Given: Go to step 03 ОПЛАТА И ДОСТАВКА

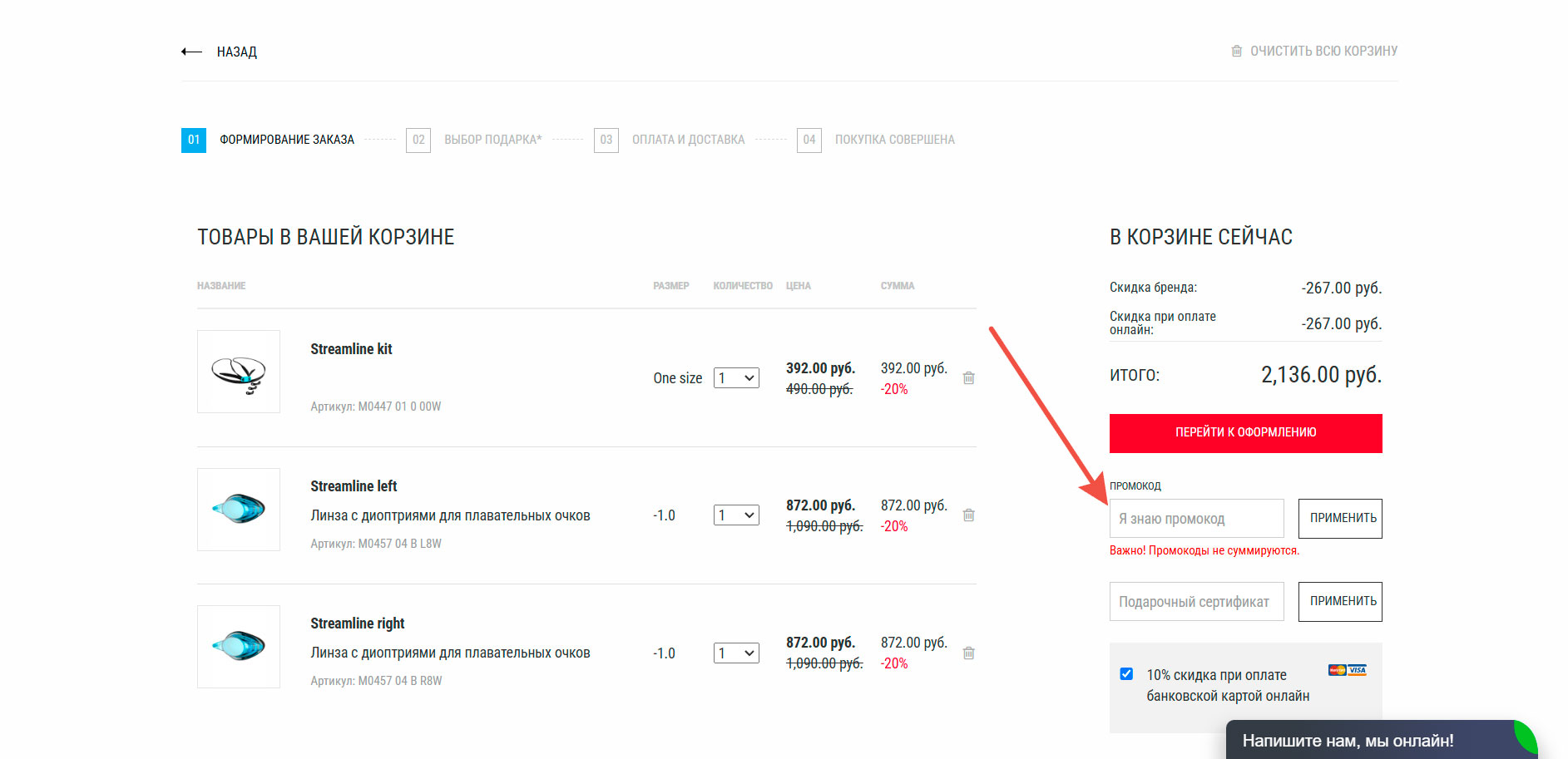Looking at the screenshot, I should coord(670,140).
